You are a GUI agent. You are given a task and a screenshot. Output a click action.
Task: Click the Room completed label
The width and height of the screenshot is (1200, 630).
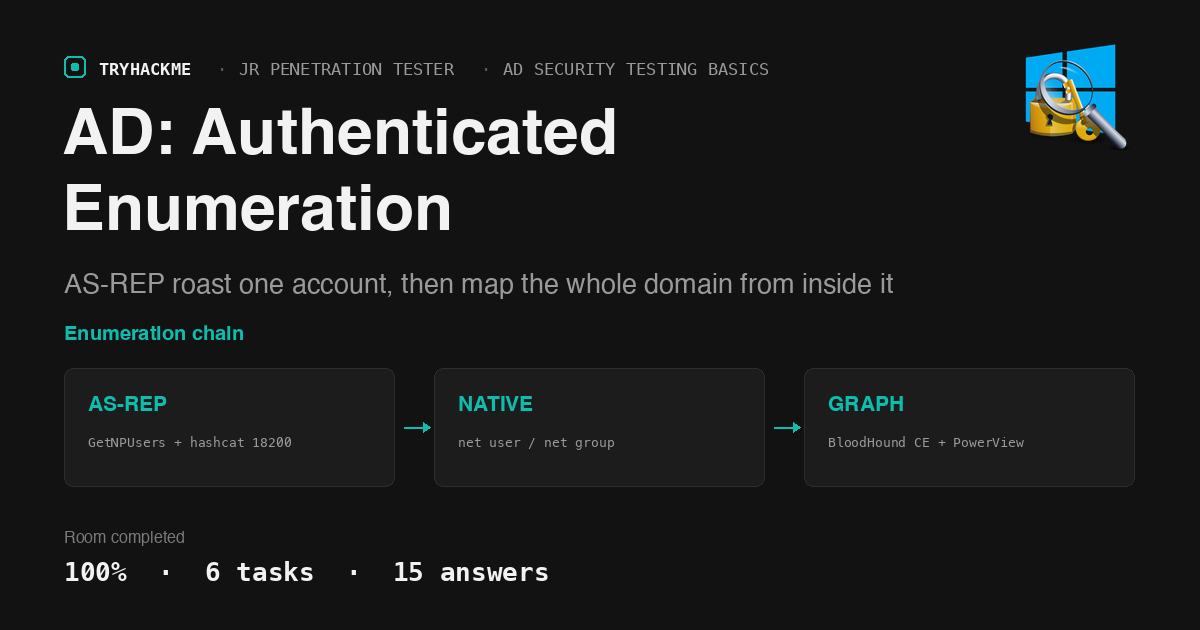pos(124,537)
